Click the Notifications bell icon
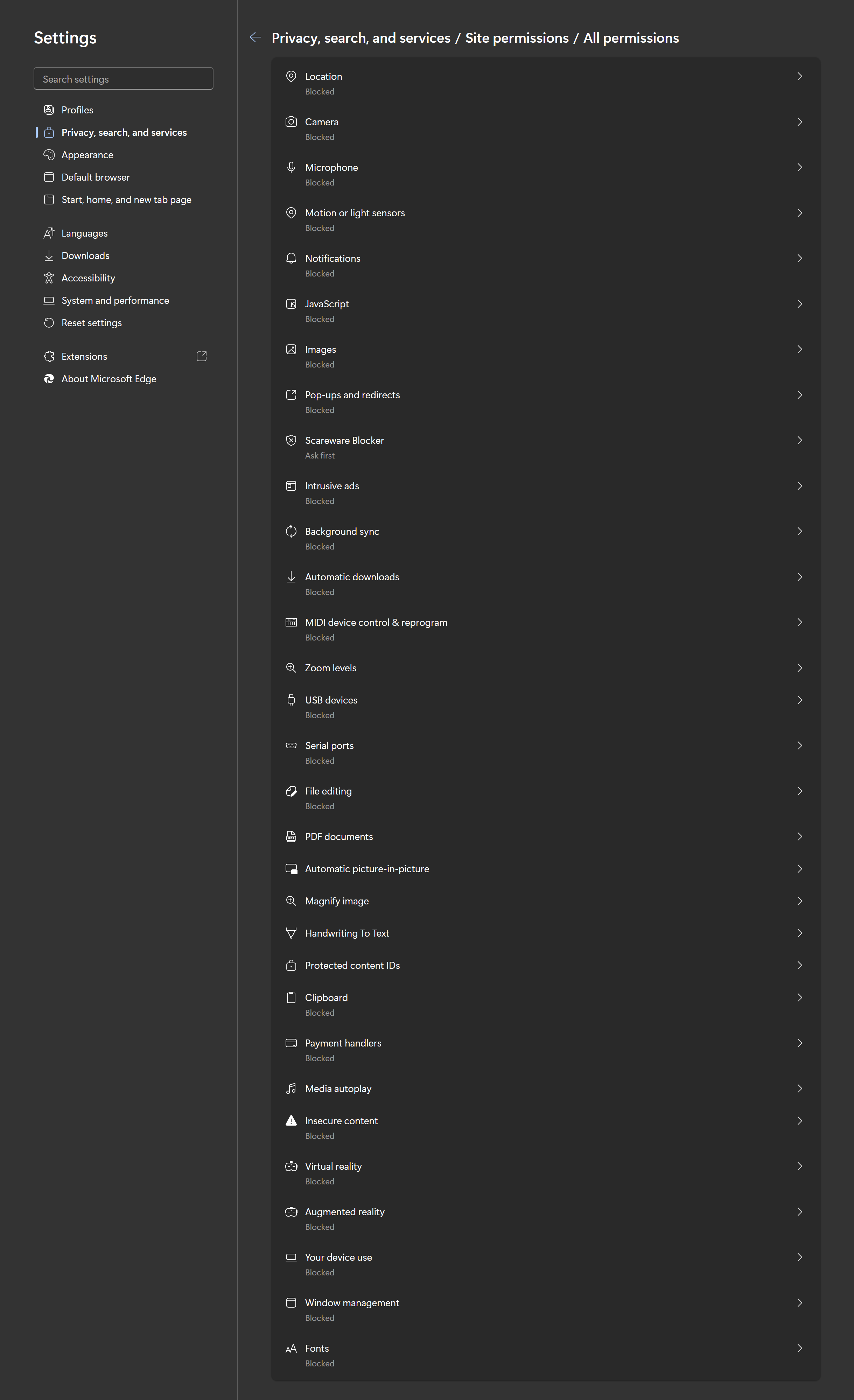854x1400 pixels. 291,258
